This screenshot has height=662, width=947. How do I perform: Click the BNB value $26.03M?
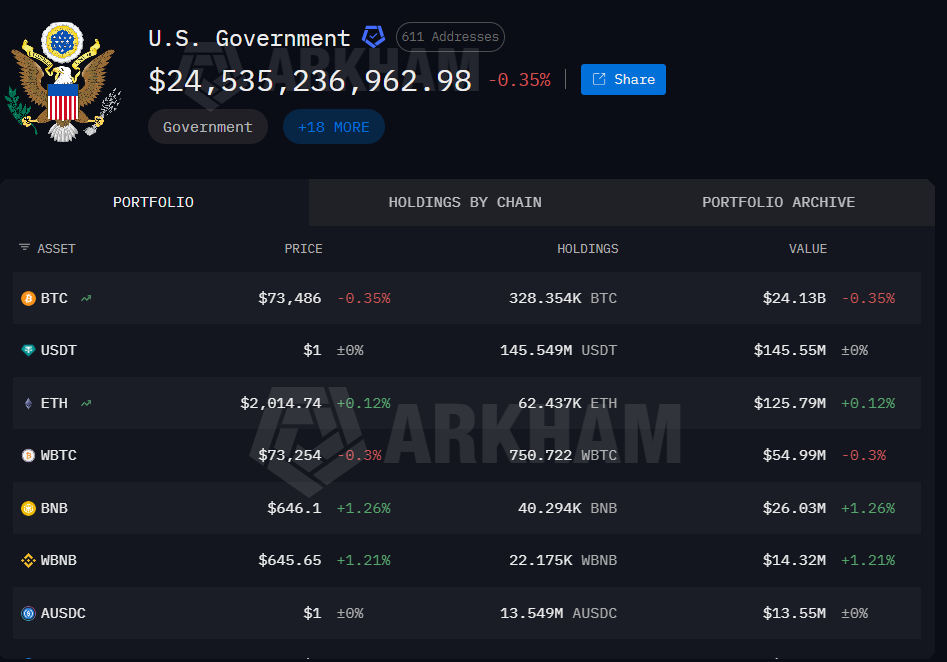point(794,509)
